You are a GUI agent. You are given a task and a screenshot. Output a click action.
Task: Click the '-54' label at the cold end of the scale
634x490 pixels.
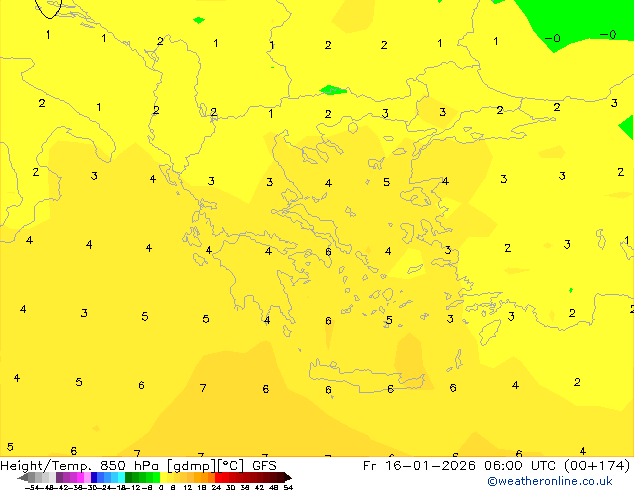(32, 487)
